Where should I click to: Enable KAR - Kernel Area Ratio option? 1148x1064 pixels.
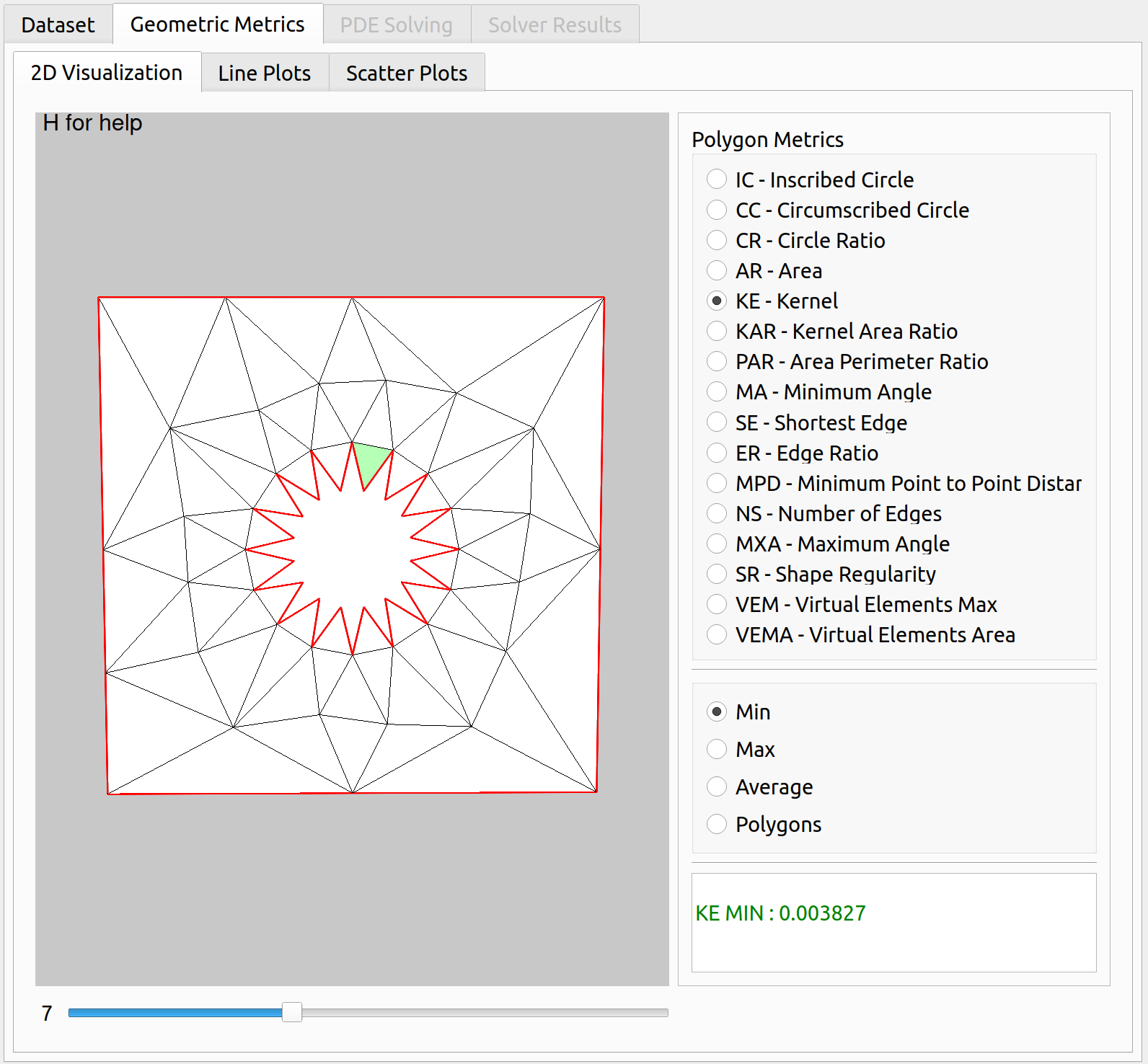click(717, 331)
